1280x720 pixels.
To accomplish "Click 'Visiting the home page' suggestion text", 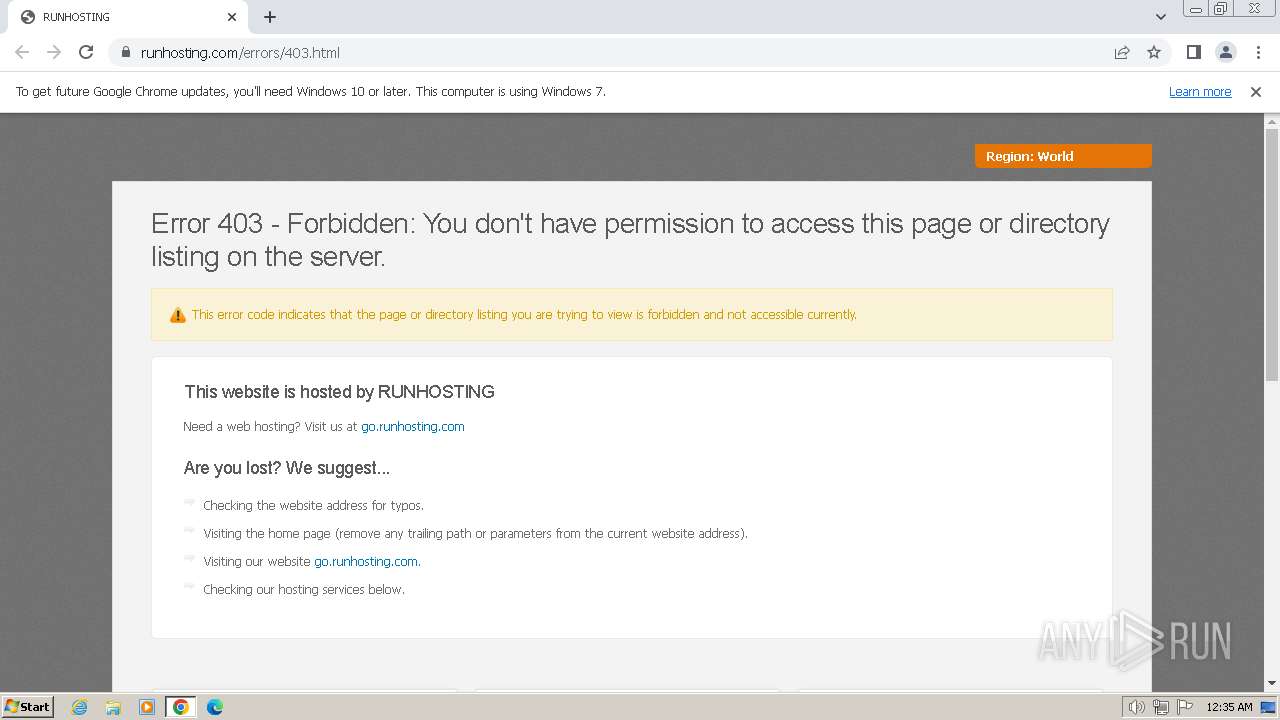I will click(475, 533).
